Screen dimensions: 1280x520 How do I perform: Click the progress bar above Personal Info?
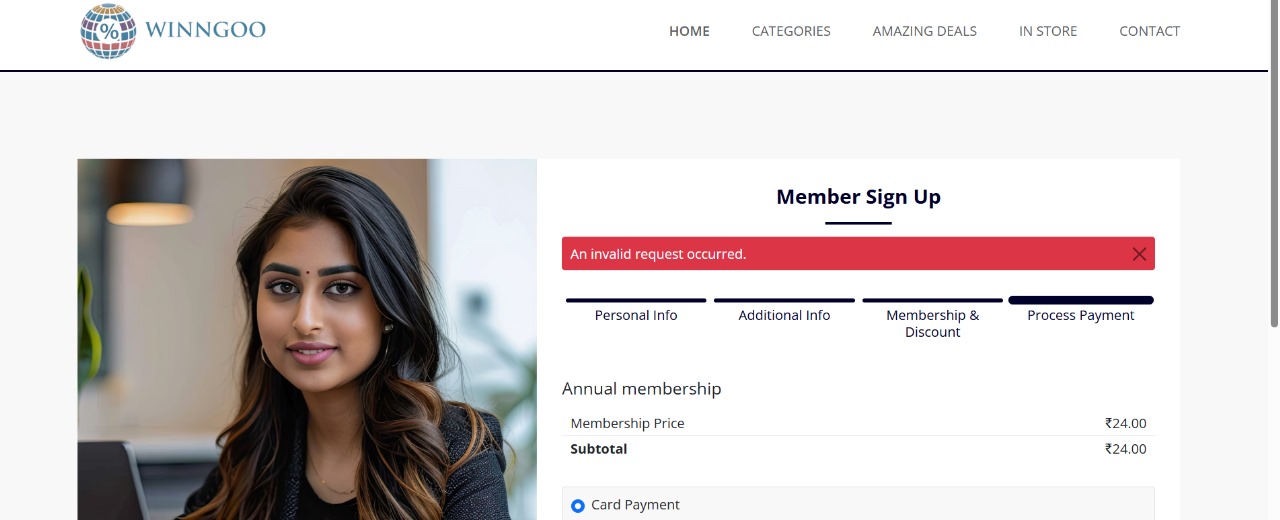(636, 300)
